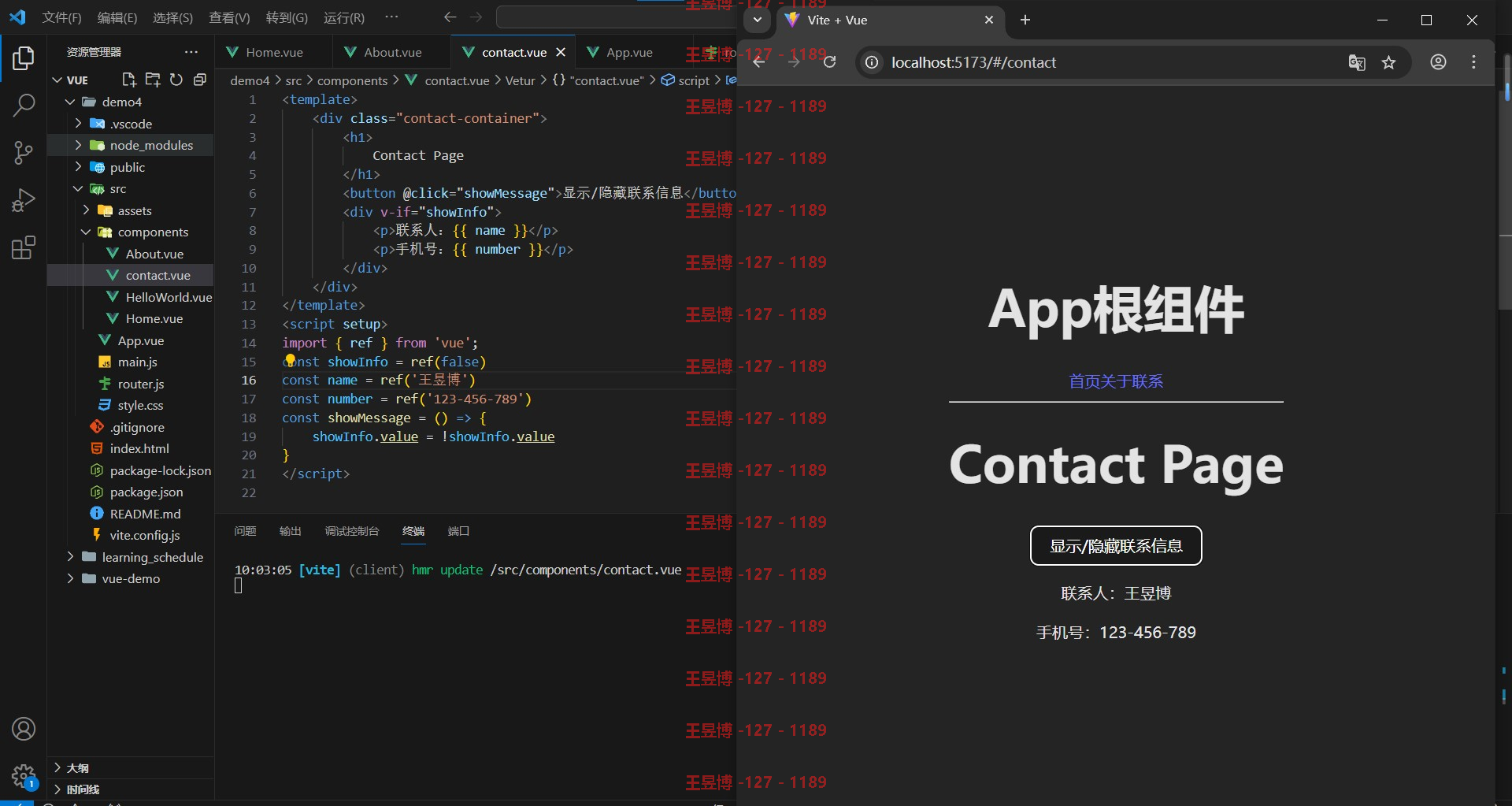Collapse the demo4 folder

click(70, 102)
